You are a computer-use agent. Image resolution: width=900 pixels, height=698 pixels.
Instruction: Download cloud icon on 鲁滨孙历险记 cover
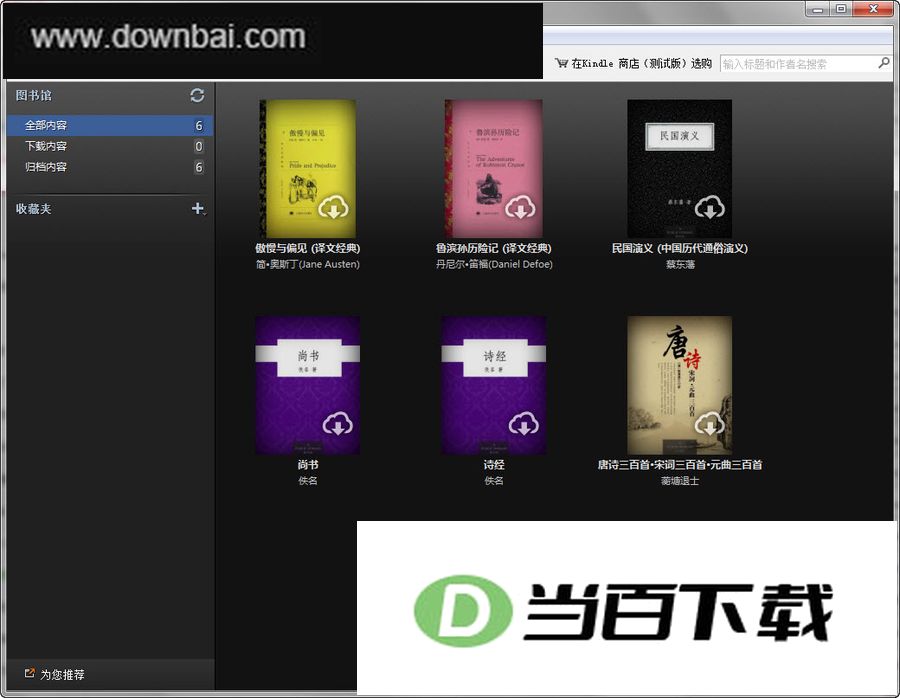520,207
